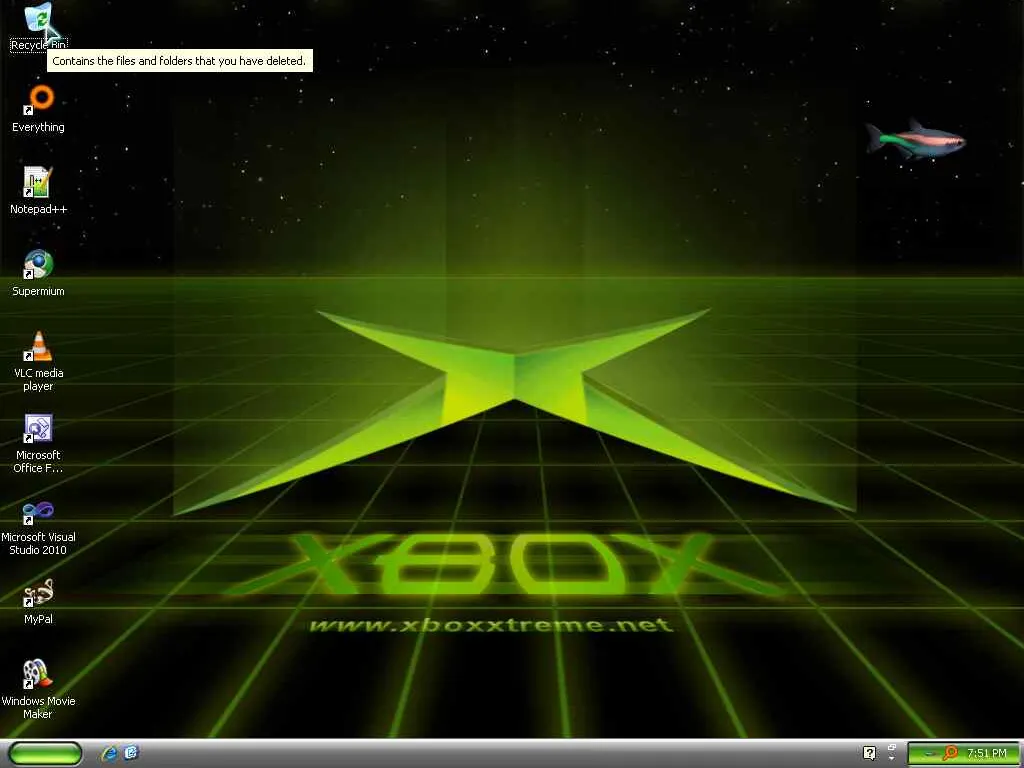The width and height of the screenshot is (1024, 768).
Task: Select the Microsoft Office F… shortcut
Action: [x=38, y=443]
